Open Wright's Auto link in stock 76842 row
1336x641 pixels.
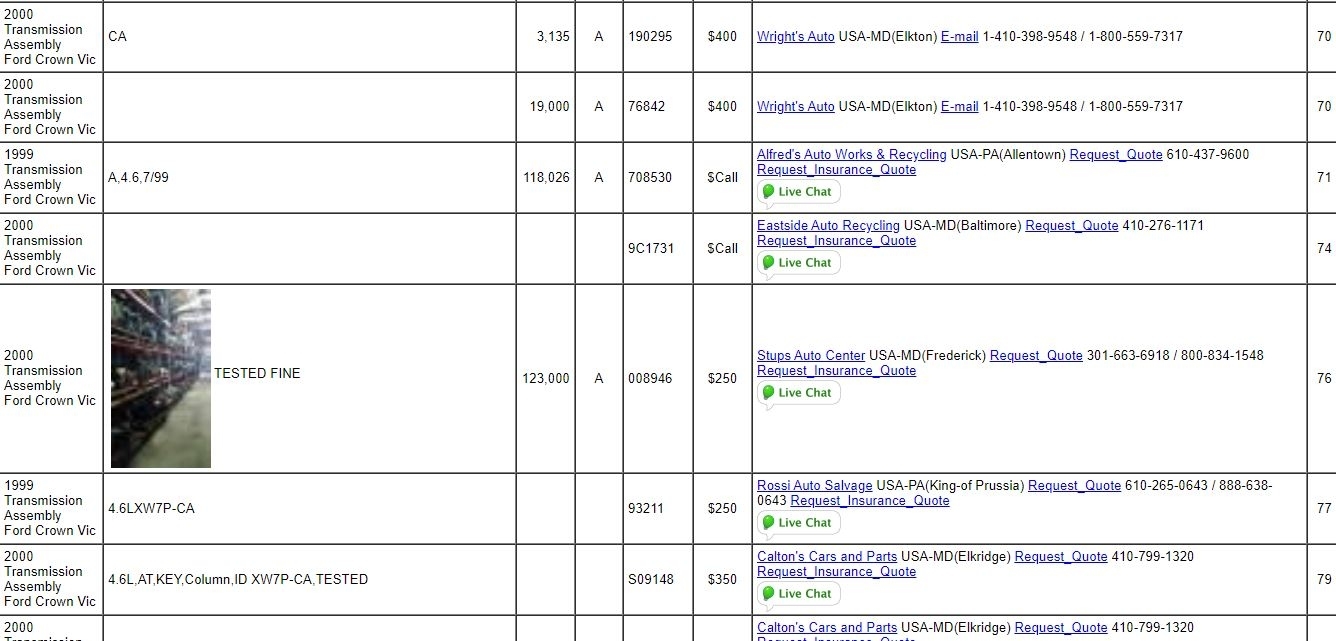[795, 106]
